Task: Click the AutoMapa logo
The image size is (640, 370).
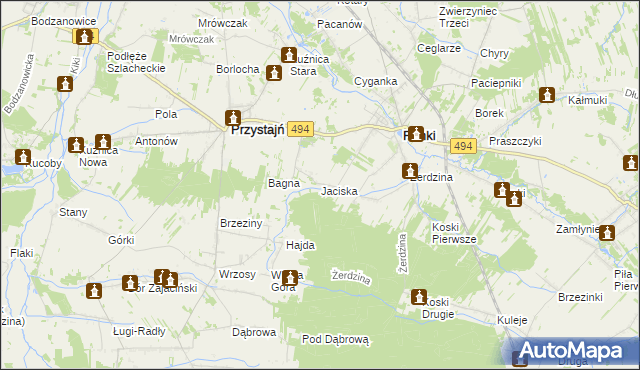Action: [570, 351]
